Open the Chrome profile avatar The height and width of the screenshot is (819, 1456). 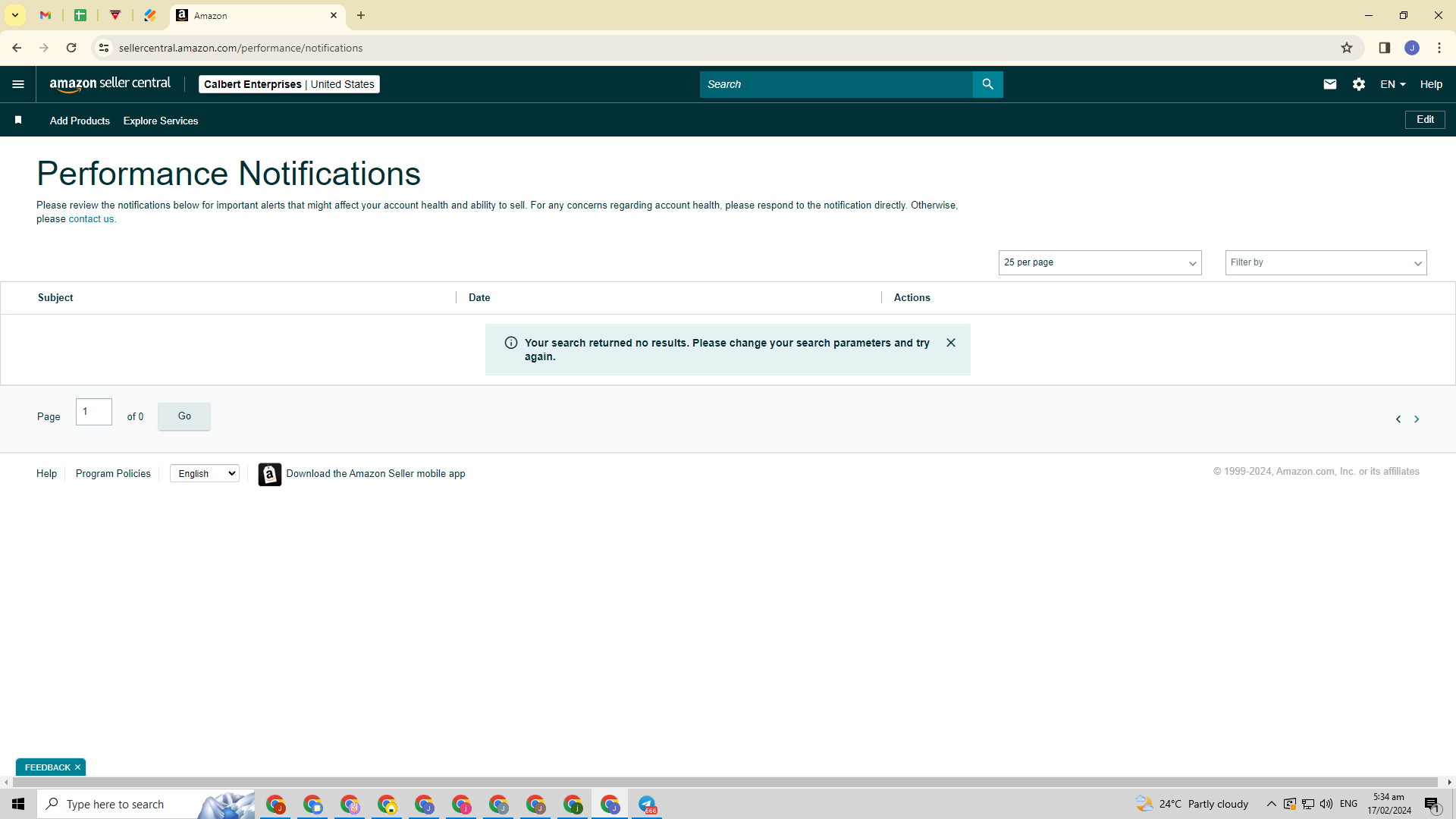coord(1411,48)
